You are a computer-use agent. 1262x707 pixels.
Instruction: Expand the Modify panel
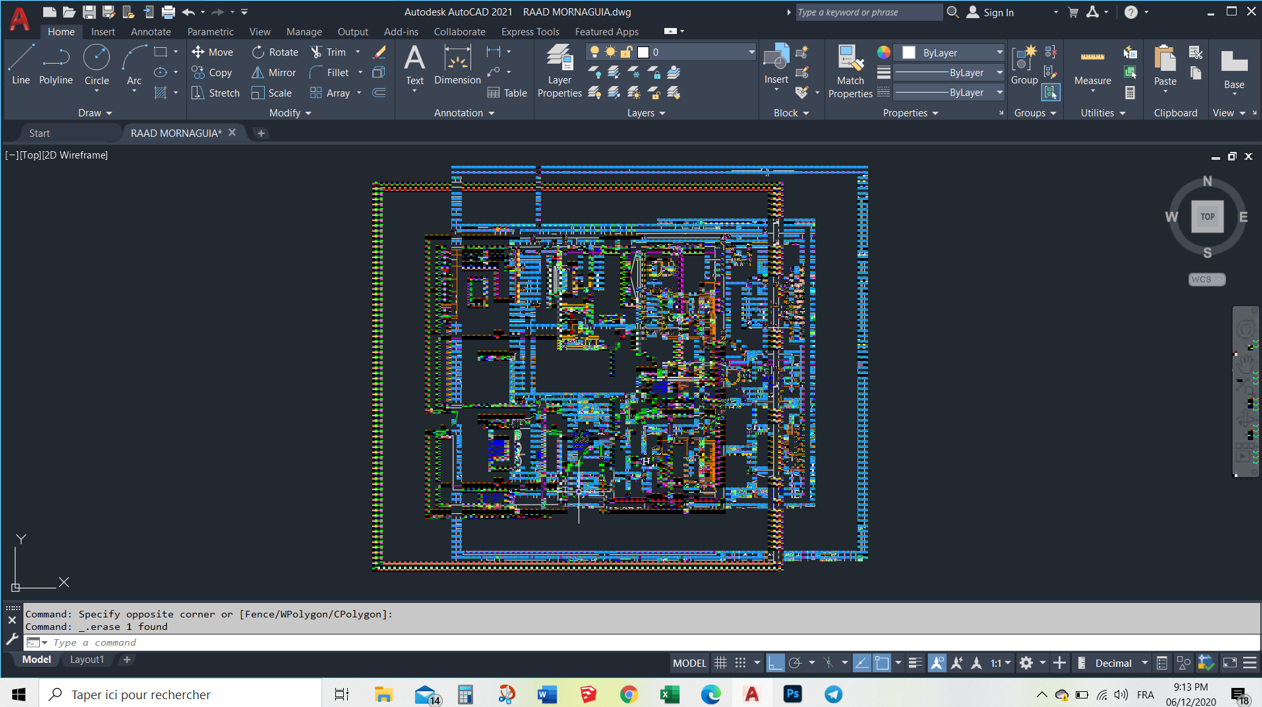[290, 113]
